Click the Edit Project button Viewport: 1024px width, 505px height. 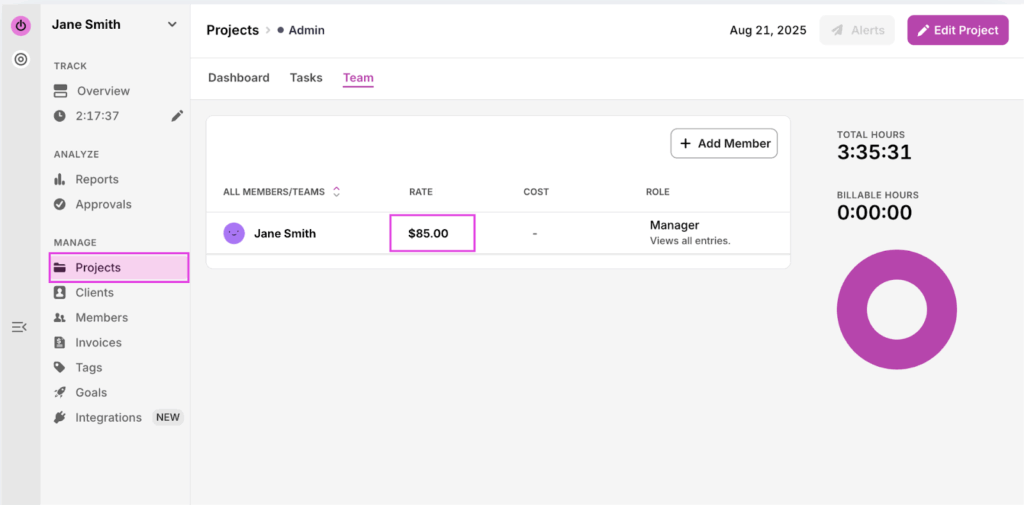point(957,31)
